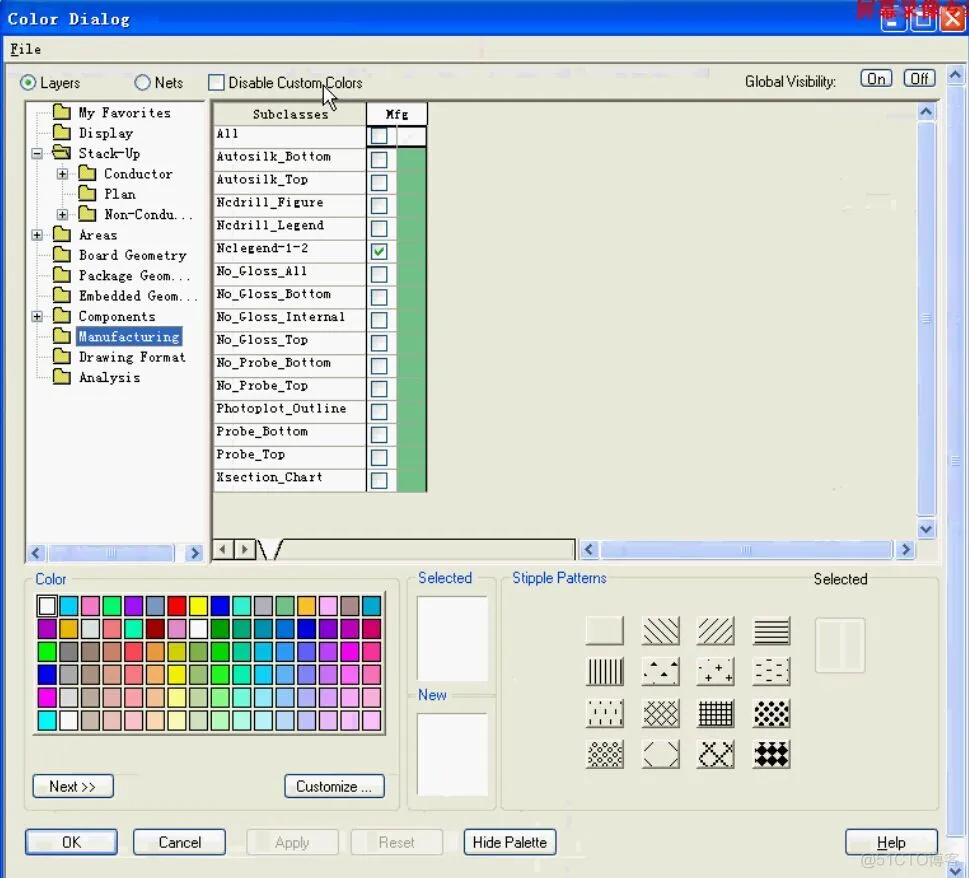This screenshot has height=878, width=969.
Task: Select the crosshatch diamond stipple pattern
Action: pos(661,713)
